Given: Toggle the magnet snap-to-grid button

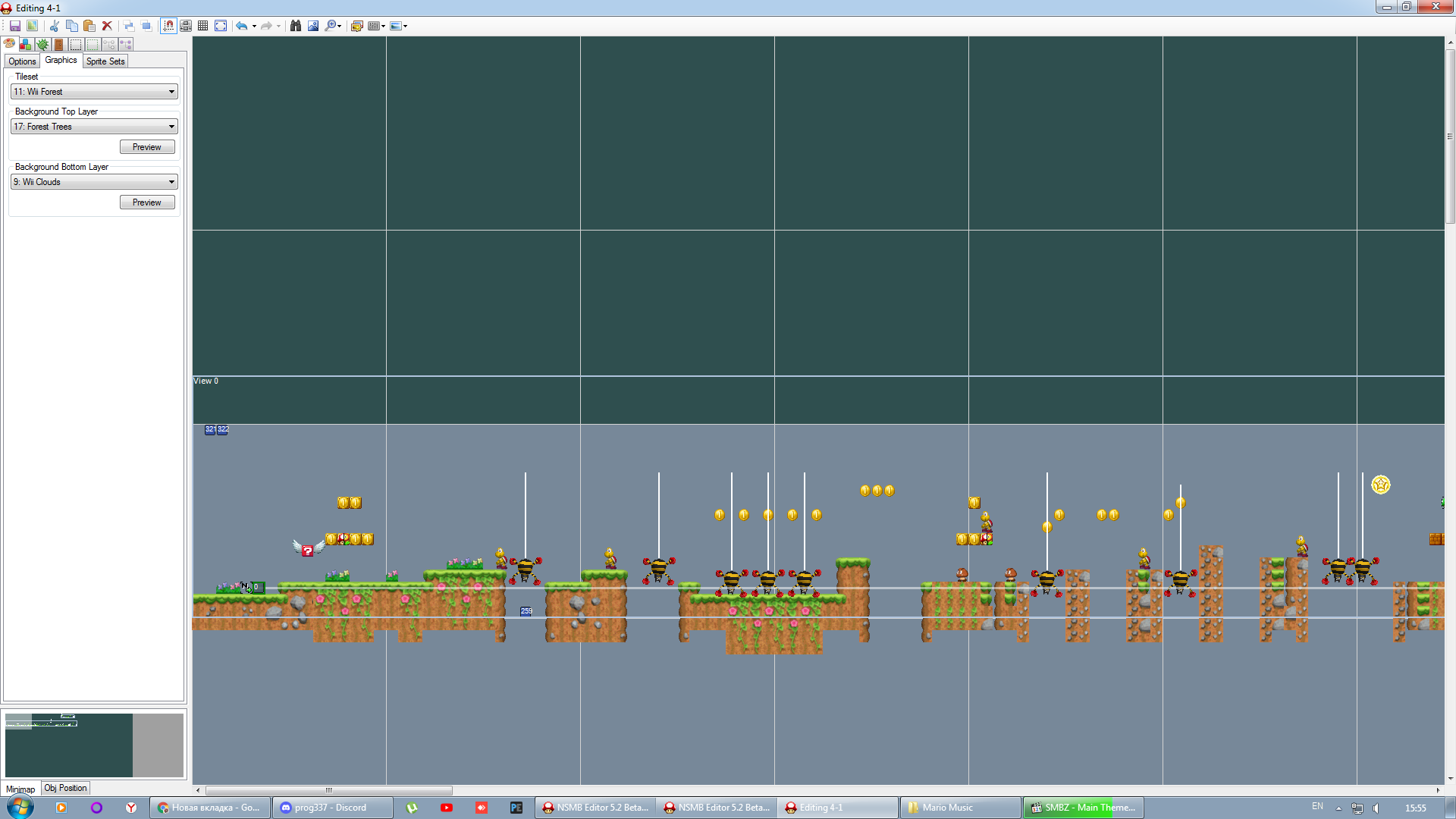Looking at the screenshot, I should click(x=168, y=26).
